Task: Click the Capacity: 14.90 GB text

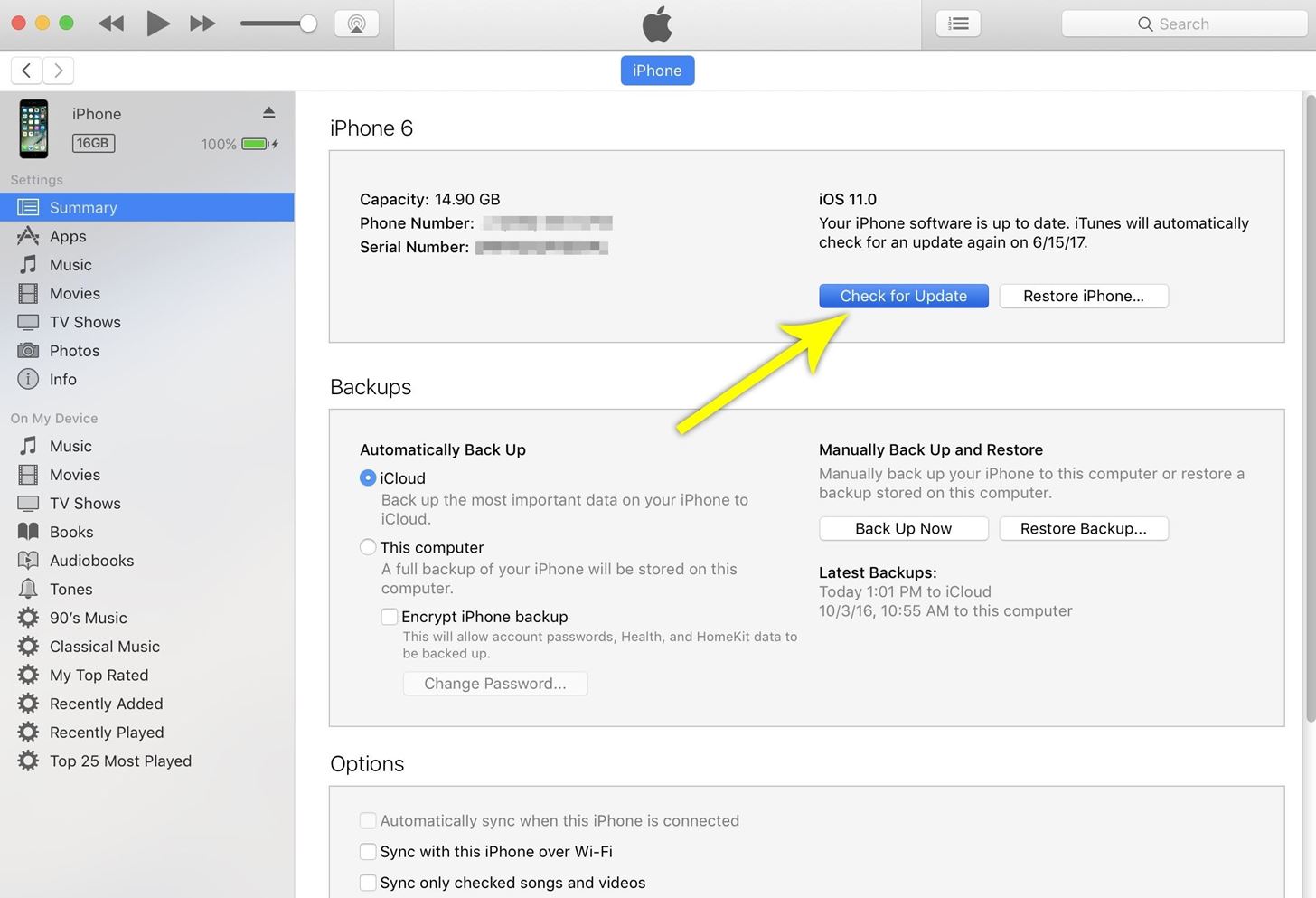Action: [x=430, y=199]
